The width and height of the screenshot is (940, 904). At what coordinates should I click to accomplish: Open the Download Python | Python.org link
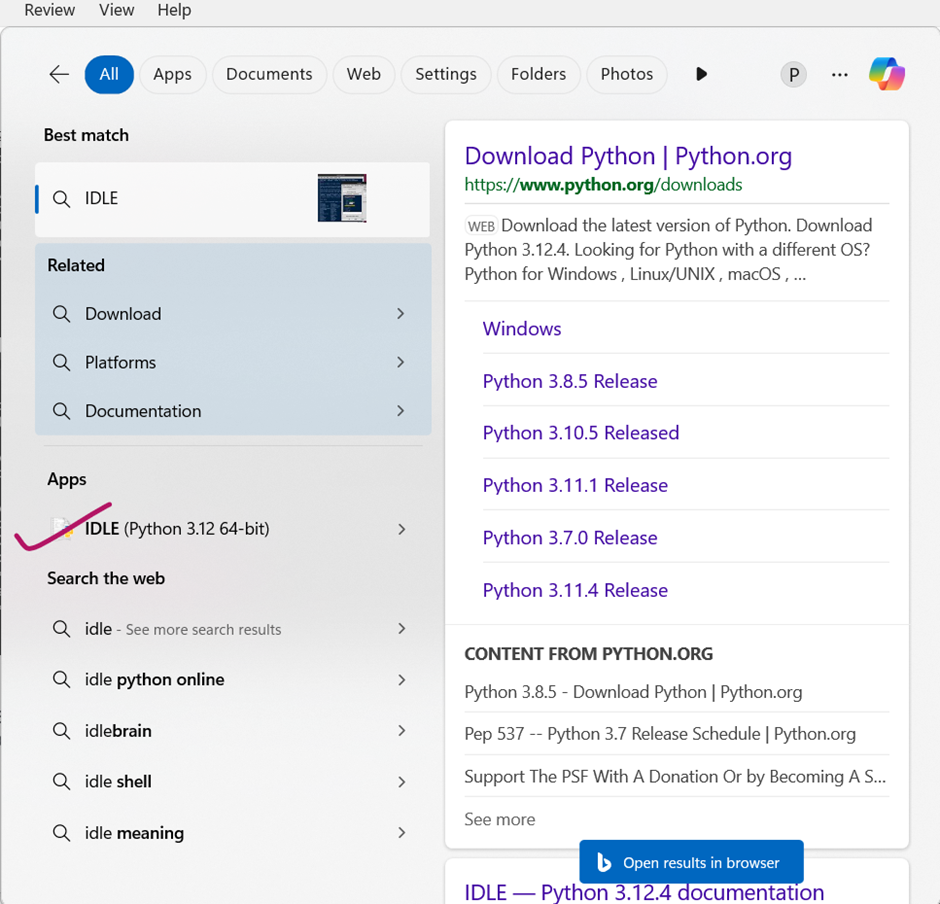pos(628,156)
